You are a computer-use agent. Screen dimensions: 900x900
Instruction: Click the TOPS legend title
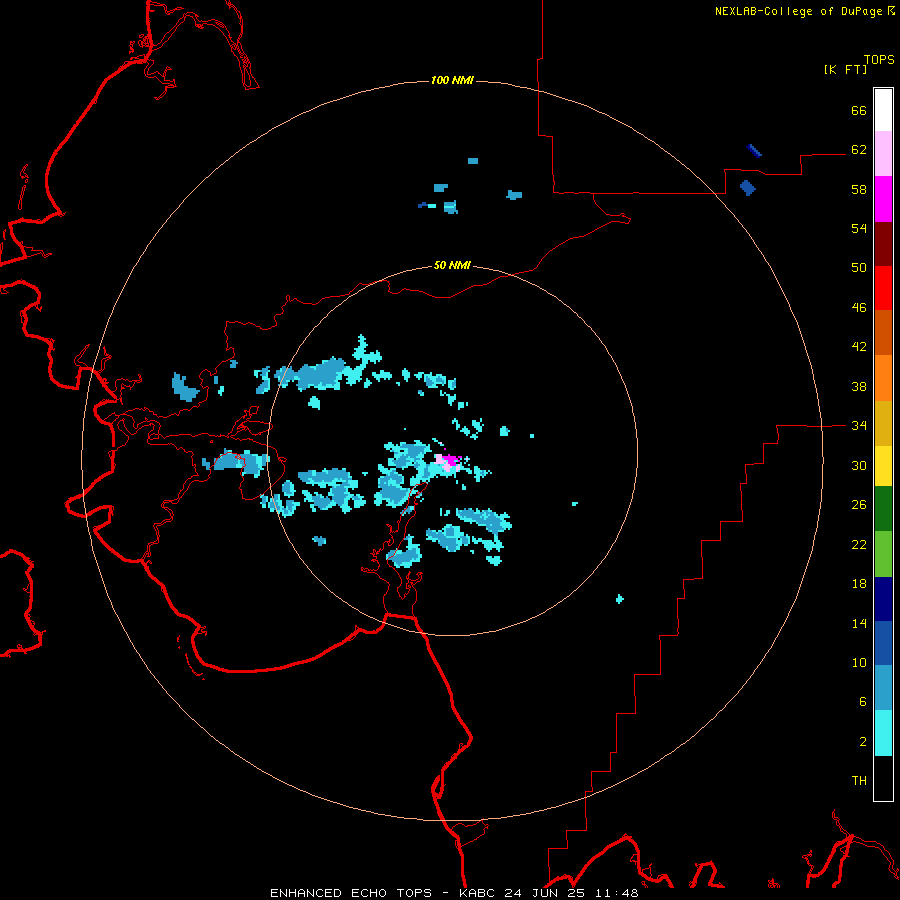(879, 59)
